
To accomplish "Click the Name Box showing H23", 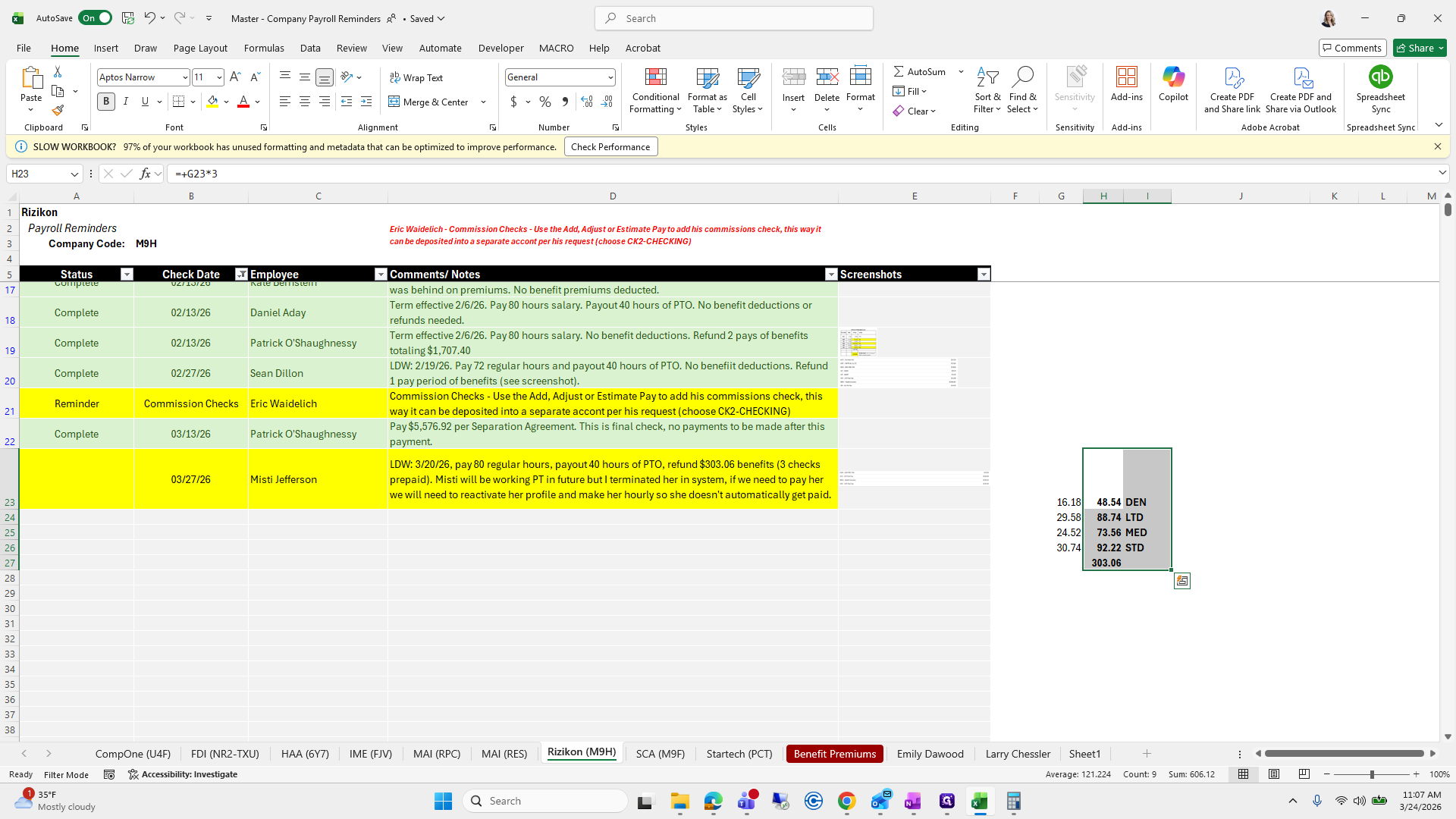I will (38, 174).
